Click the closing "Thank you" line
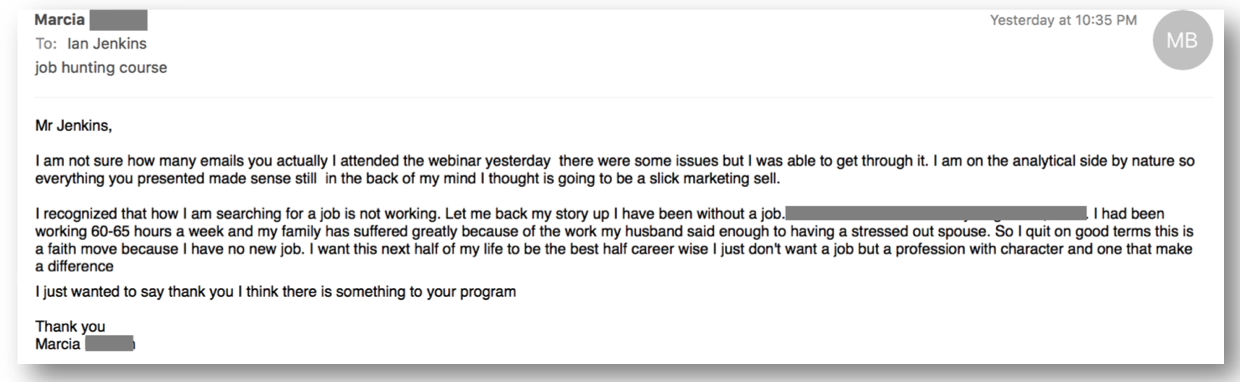The width and height of the screenshot is (1240, 382). pos(70,327)
